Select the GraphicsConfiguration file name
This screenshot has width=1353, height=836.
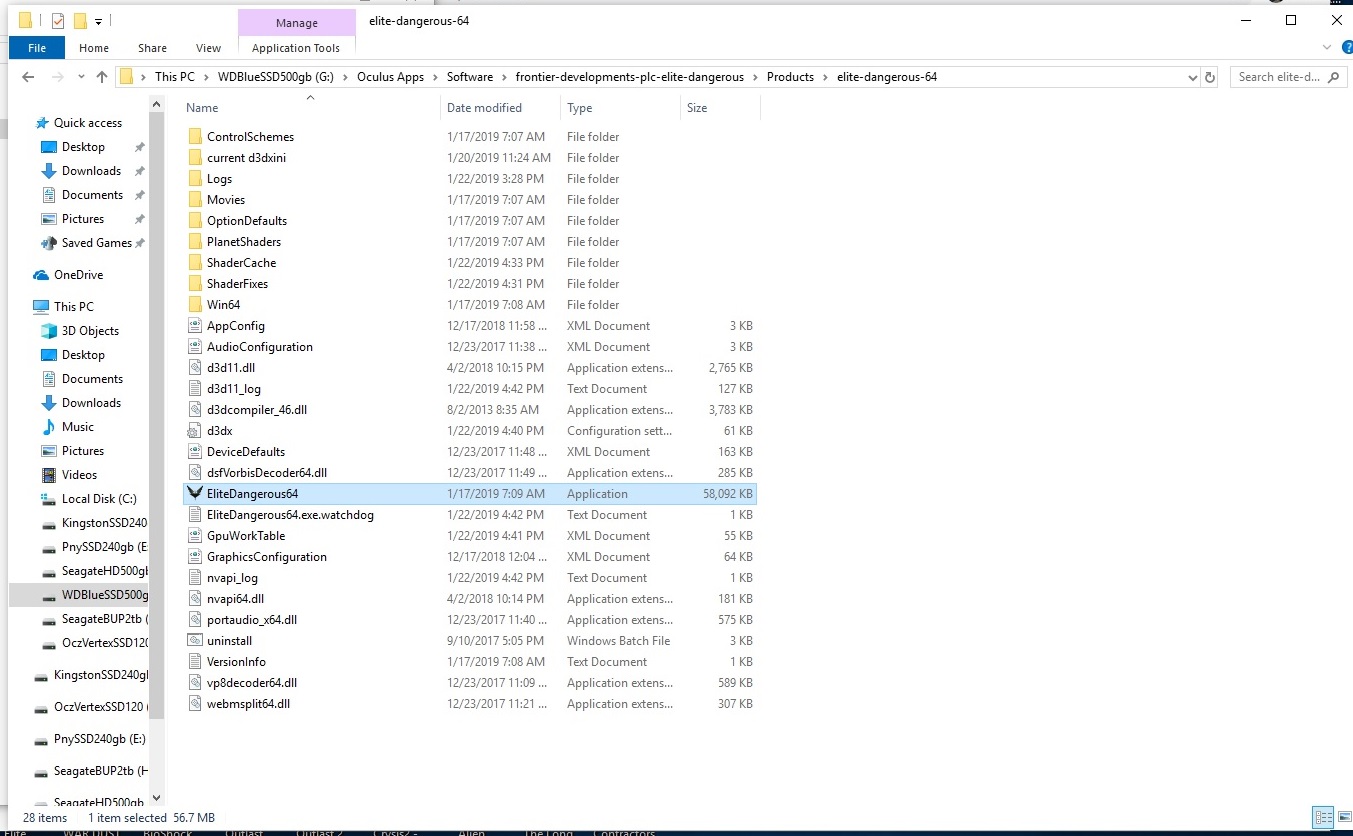266,556
